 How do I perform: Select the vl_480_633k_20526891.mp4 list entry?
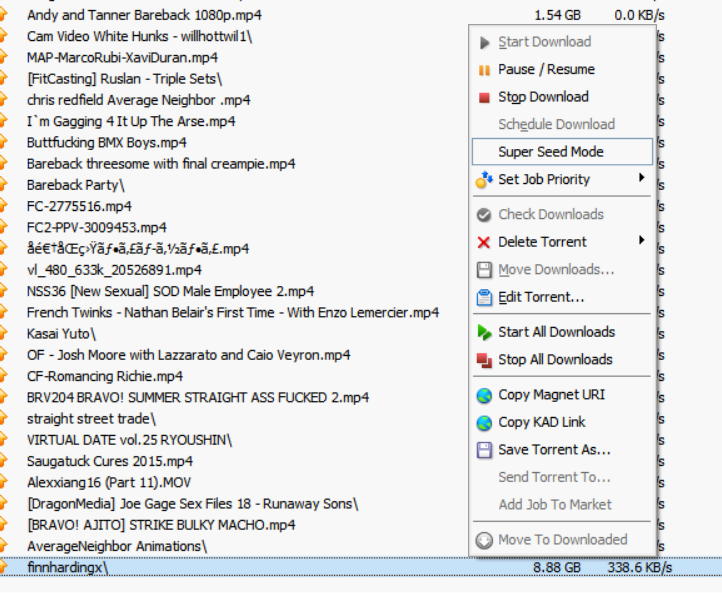(x=114, y=270)
